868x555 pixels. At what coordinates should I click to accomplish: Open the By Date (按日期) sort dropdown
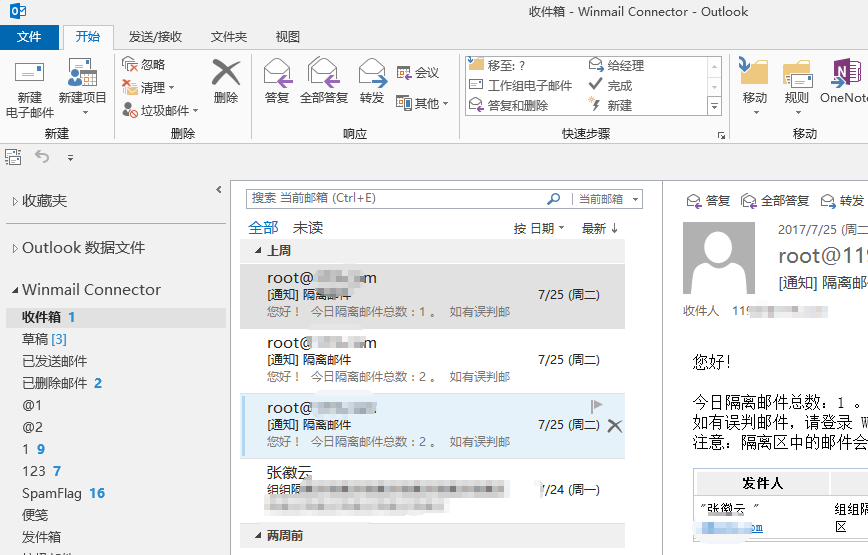click(539, 229)
